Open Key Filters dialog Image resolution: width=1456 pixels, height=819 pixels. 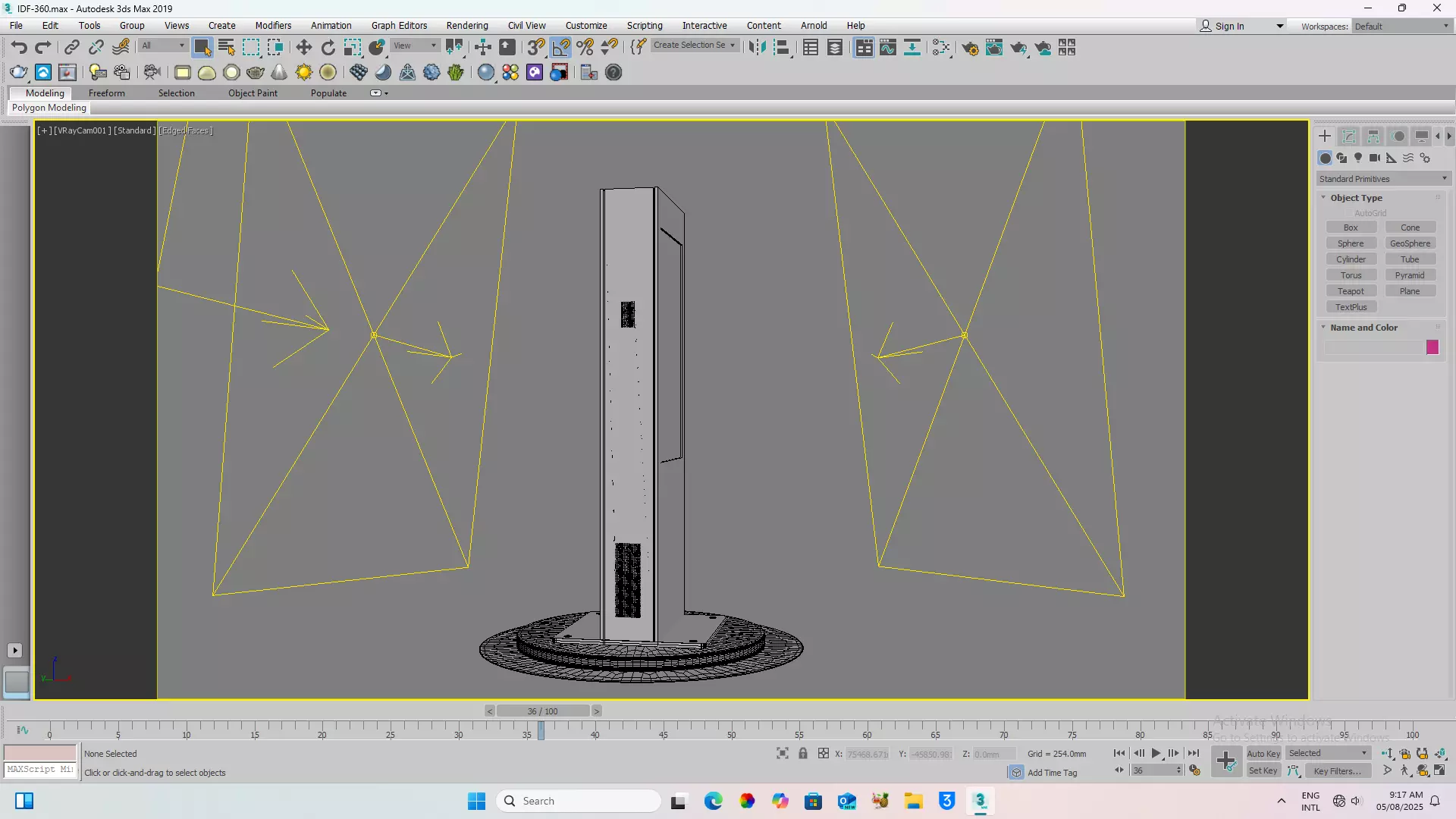pyautogui.click(x=1338, y=770)
